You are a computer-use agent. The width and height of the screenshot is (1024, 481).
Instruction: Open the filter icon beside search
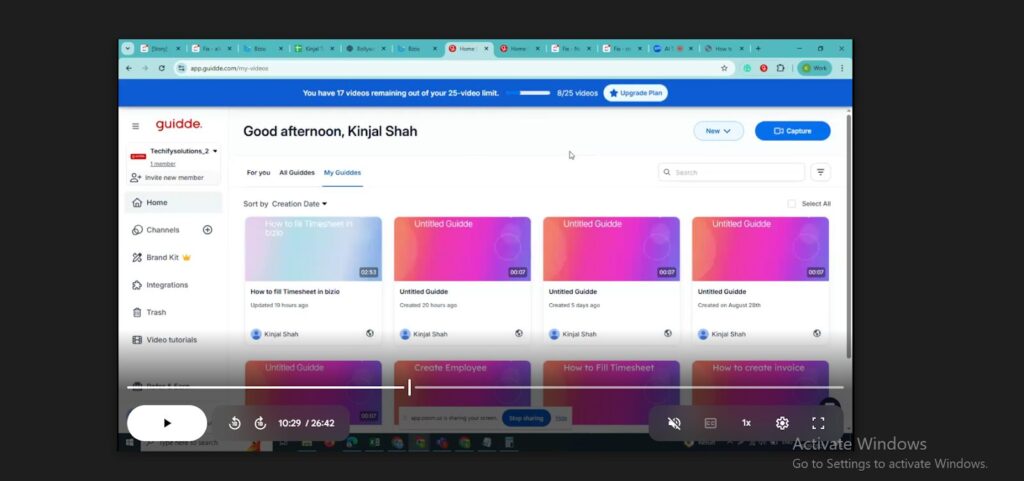coord(820,172)
